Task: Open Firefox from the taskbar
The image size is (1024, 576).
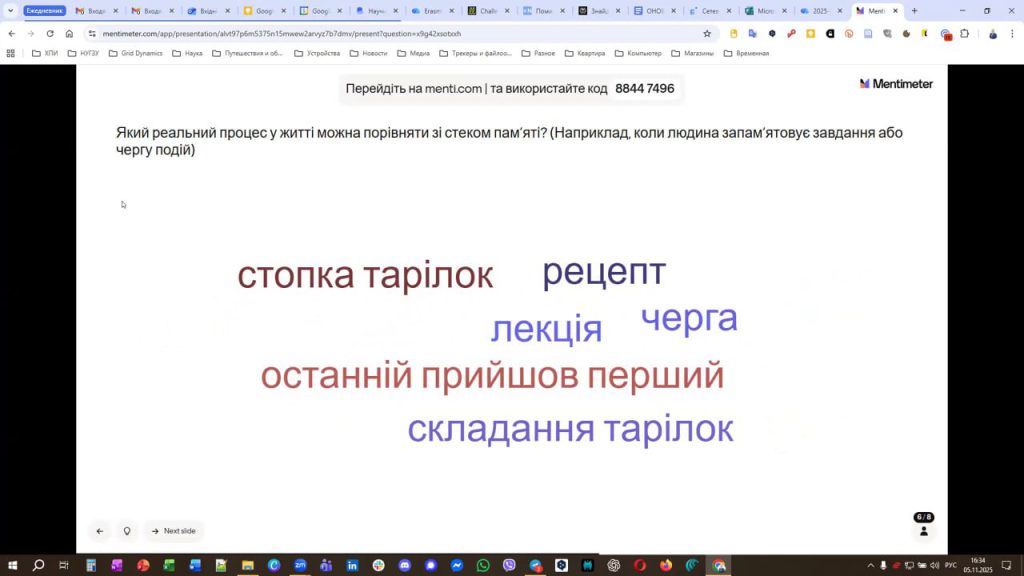Action: tap(665, 565)
